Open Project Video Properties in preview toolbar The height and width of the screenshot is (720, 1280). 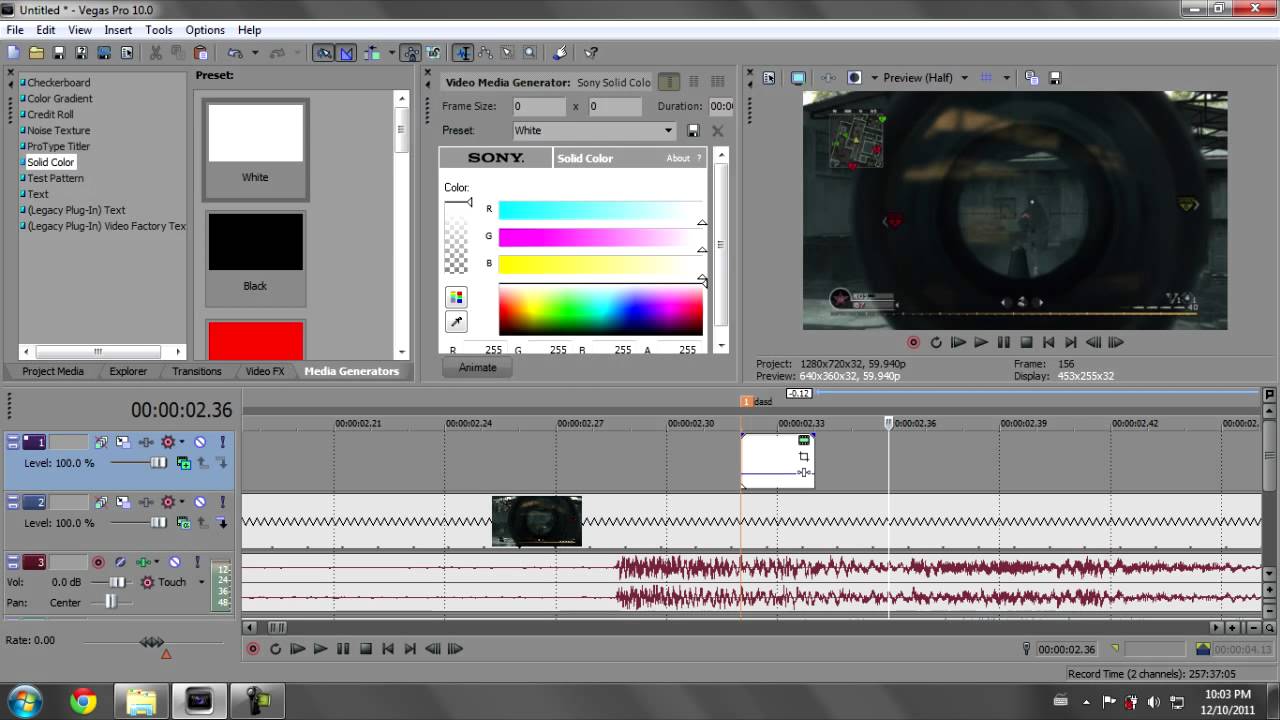pyautogui.click(x=769, y=78)
